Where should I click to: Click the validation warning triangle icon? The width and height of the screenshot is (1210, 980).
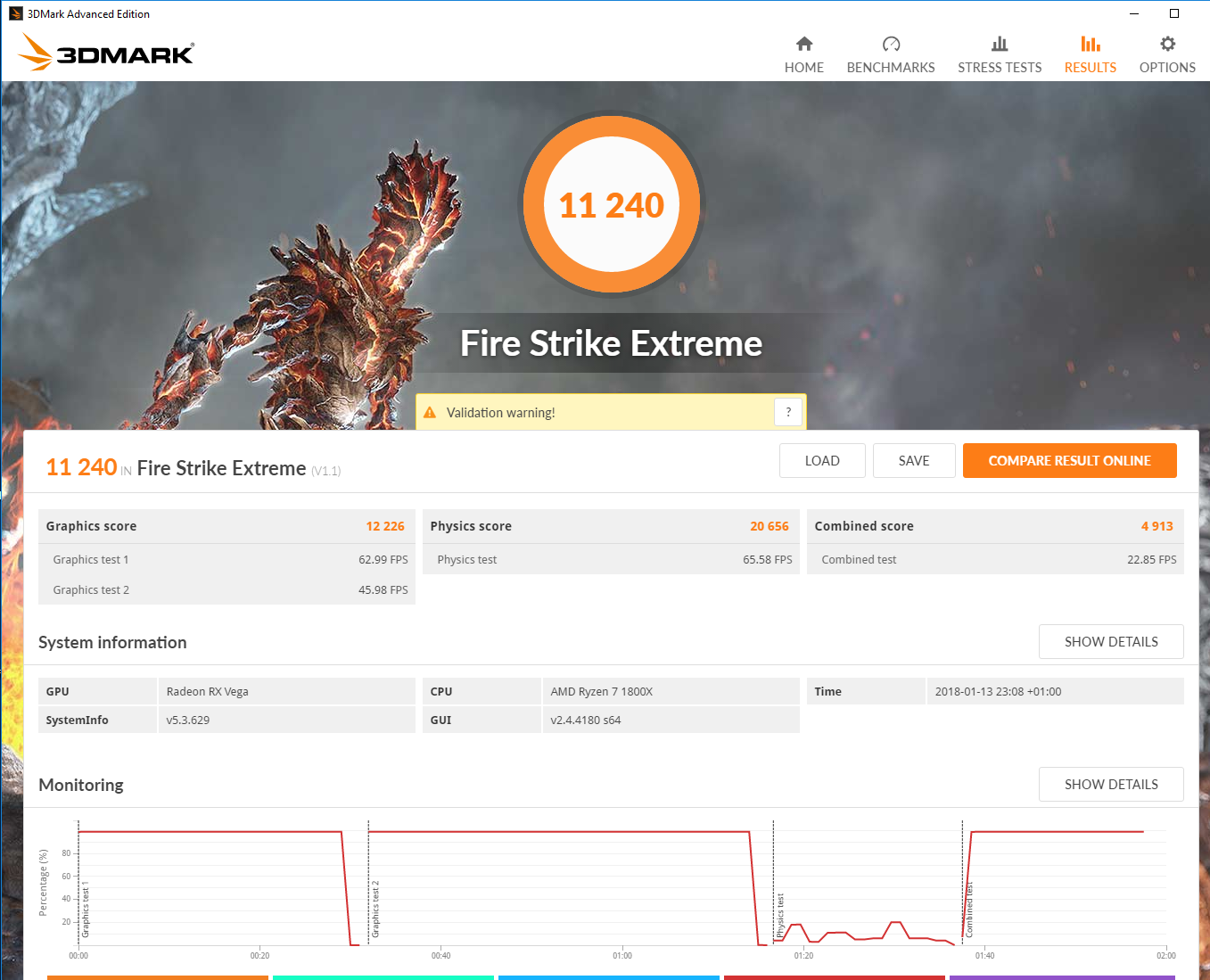(x=430, y=413)
